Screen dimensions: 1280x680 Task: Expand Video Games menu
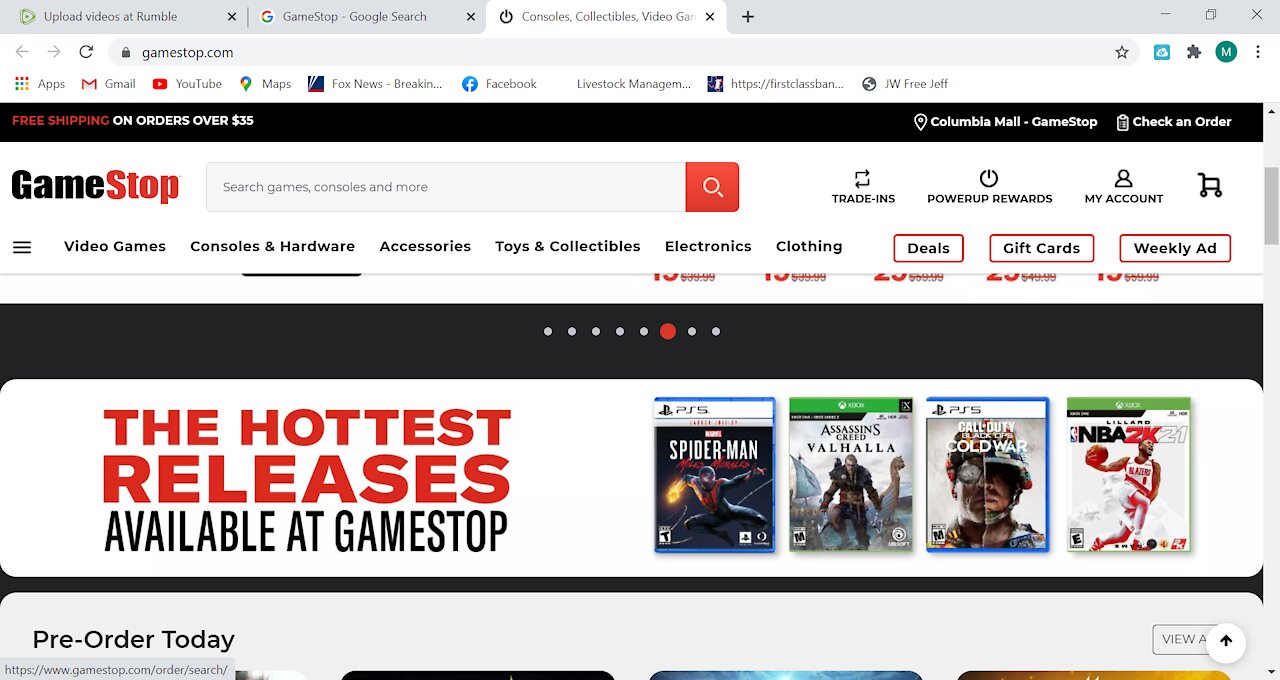point(115,246)
